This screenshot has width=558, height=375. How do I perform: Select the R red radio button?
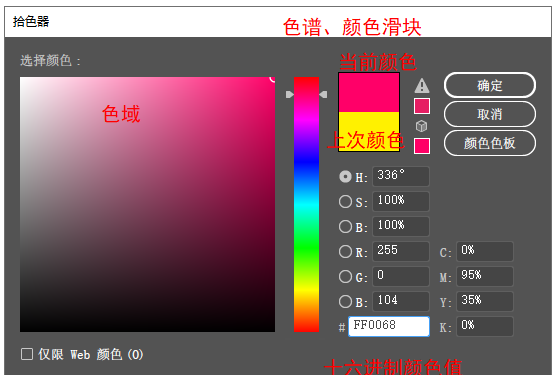pyautogui.click(x=345, y=252)
